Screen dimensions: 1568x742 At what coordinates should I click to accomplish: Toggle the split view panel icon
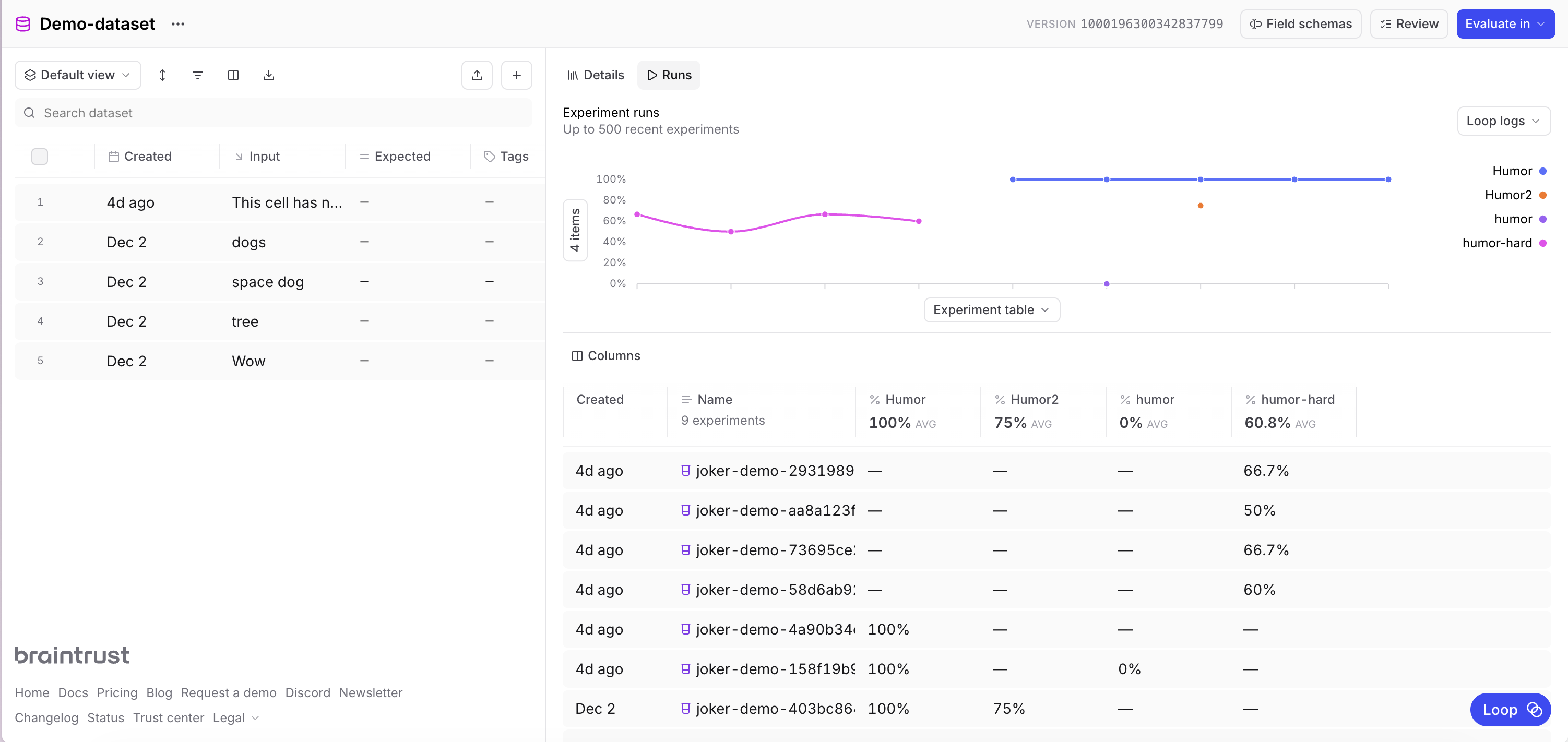(233, 75)
